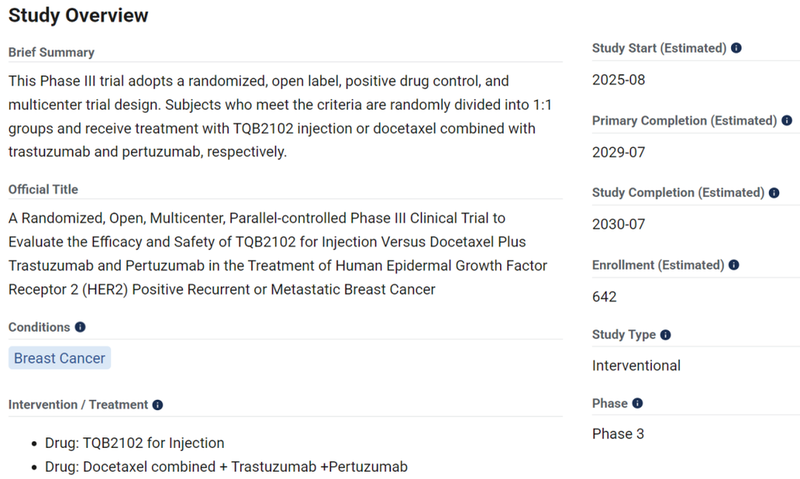Screen dimensions: 800x479
Task: Click info icon next to Study Start (Estimated)
Action: (x=736, y=48)
